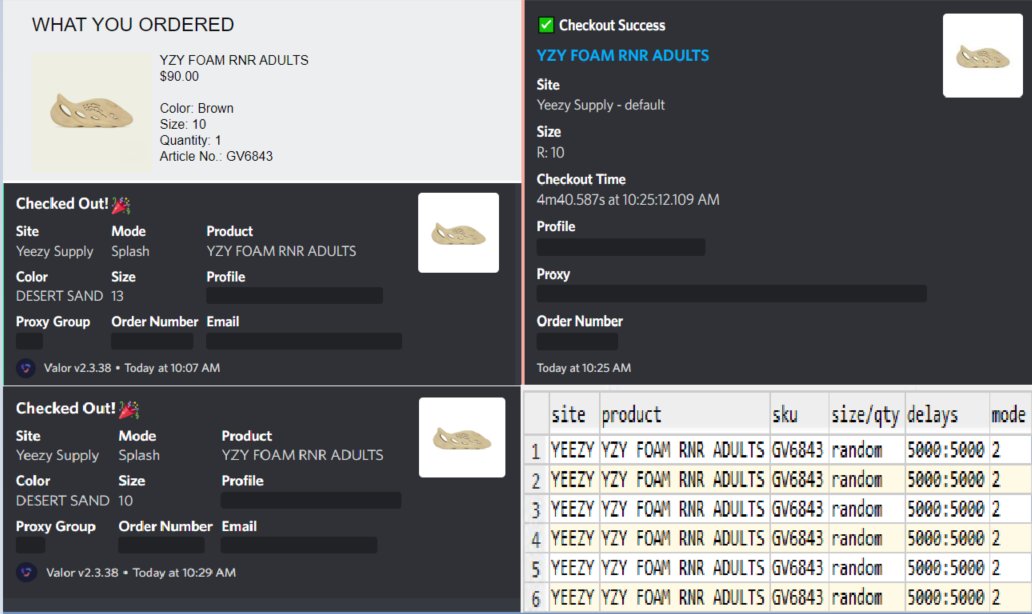This screenshot has height=614, width=1032.
Task: Select row number 5 in the task table
Action: tap(536, 568)
